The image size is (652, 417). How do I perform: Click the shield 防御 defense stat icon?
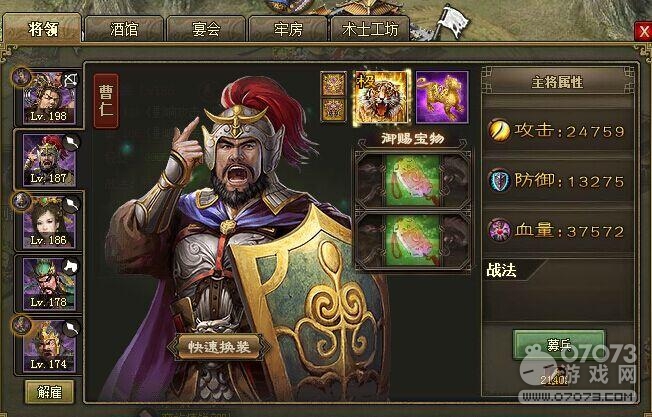499,180
